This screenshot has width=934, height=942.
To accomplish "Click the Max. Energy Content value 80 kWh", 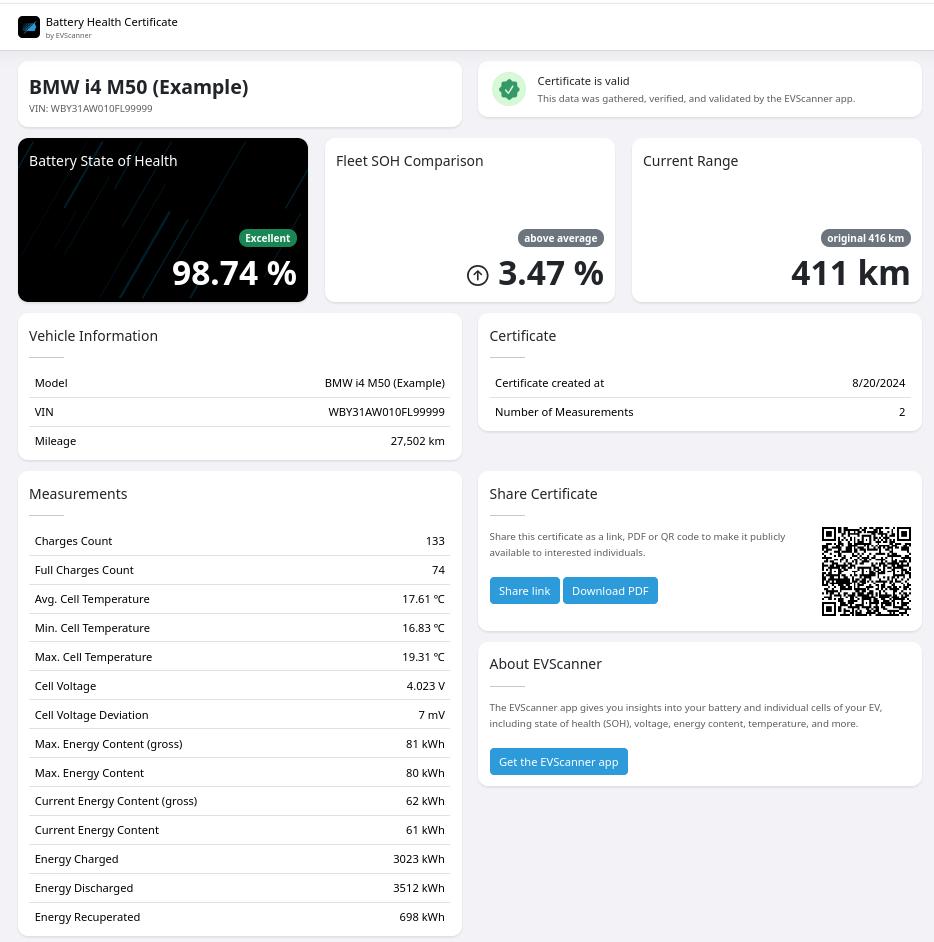I will click(x=425, y=773).
